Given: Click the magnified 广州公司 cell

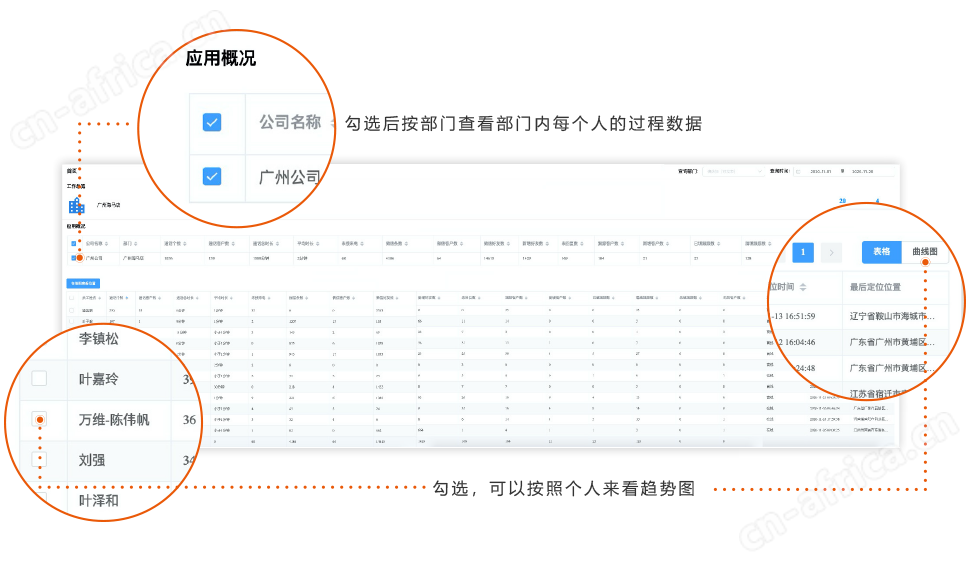Looking at the screenshot, I should (290, 178).
